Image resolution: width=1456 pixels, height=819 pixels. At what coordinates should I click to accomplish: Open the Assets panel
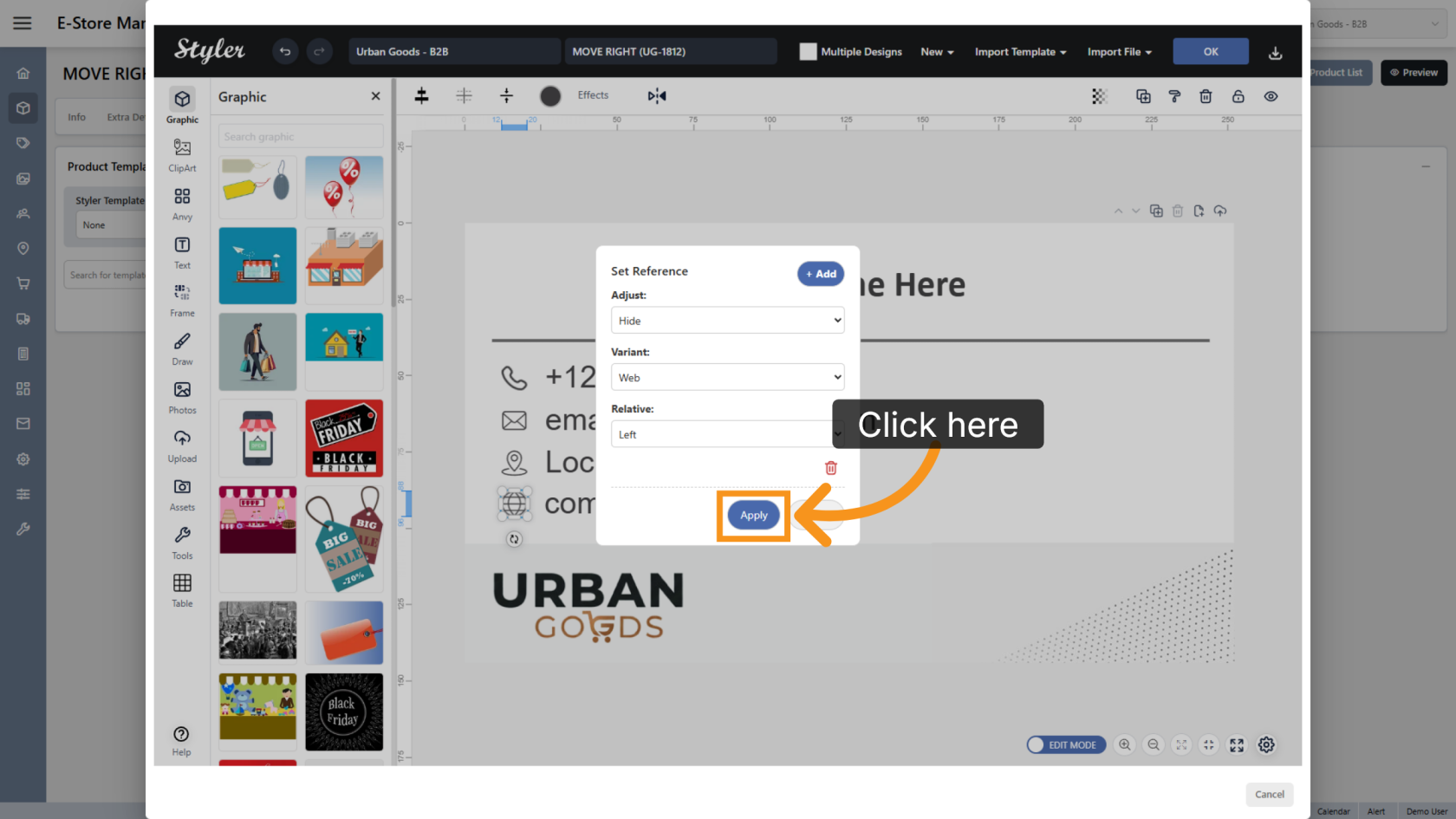[182, 494]
